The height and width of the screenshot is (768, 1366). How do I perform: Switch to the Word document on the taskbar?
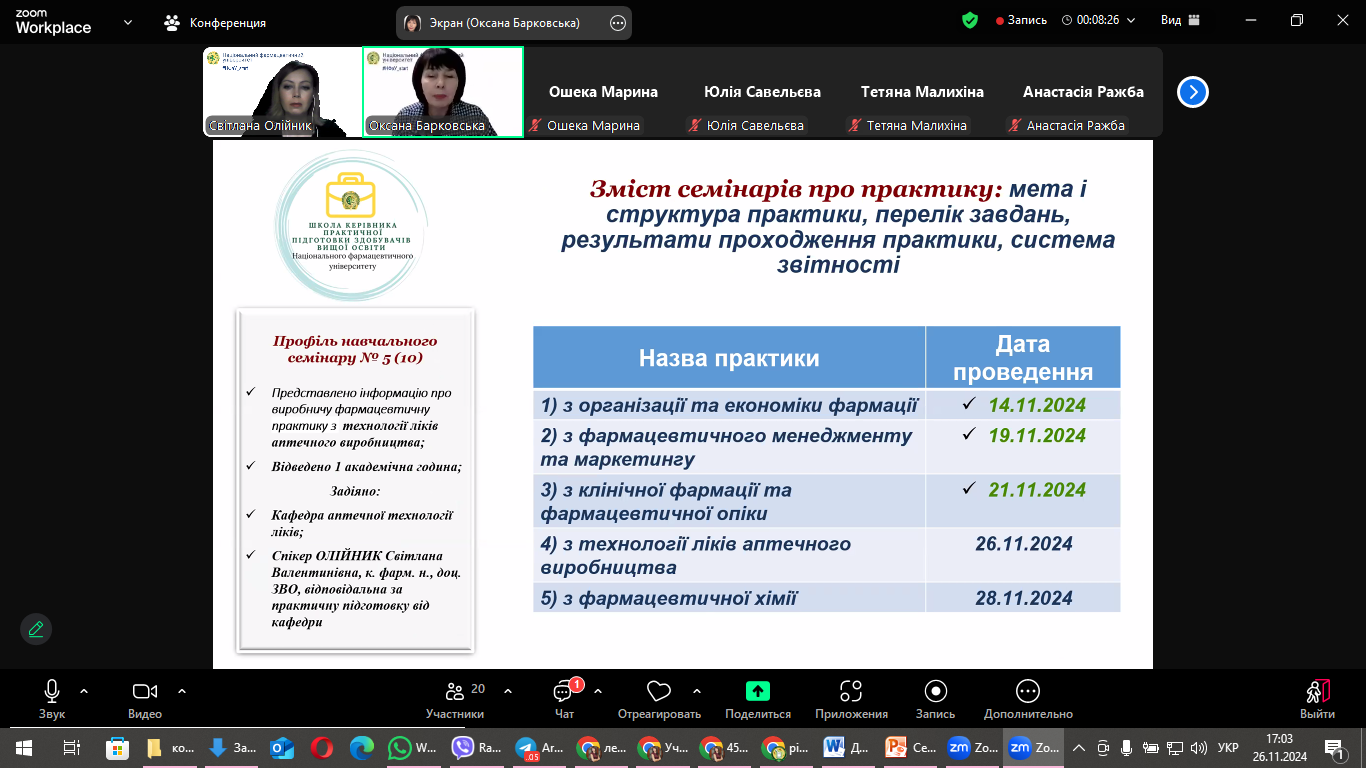(847, 747)
